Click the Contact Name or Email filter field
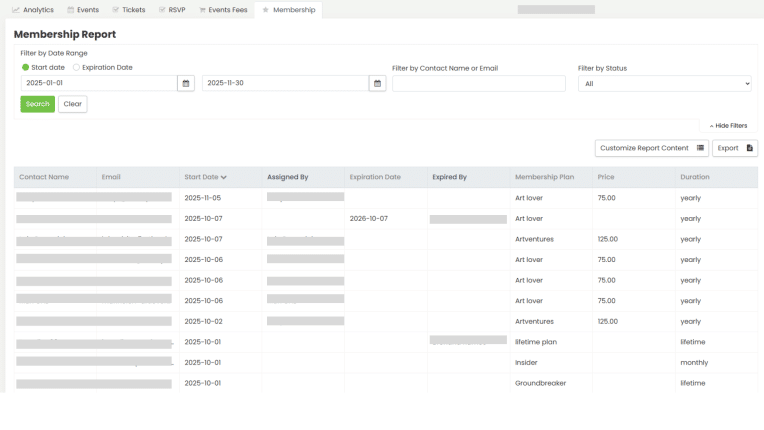Image resolution: width=764 pixels, height=430 pixels. click(478, 84)
